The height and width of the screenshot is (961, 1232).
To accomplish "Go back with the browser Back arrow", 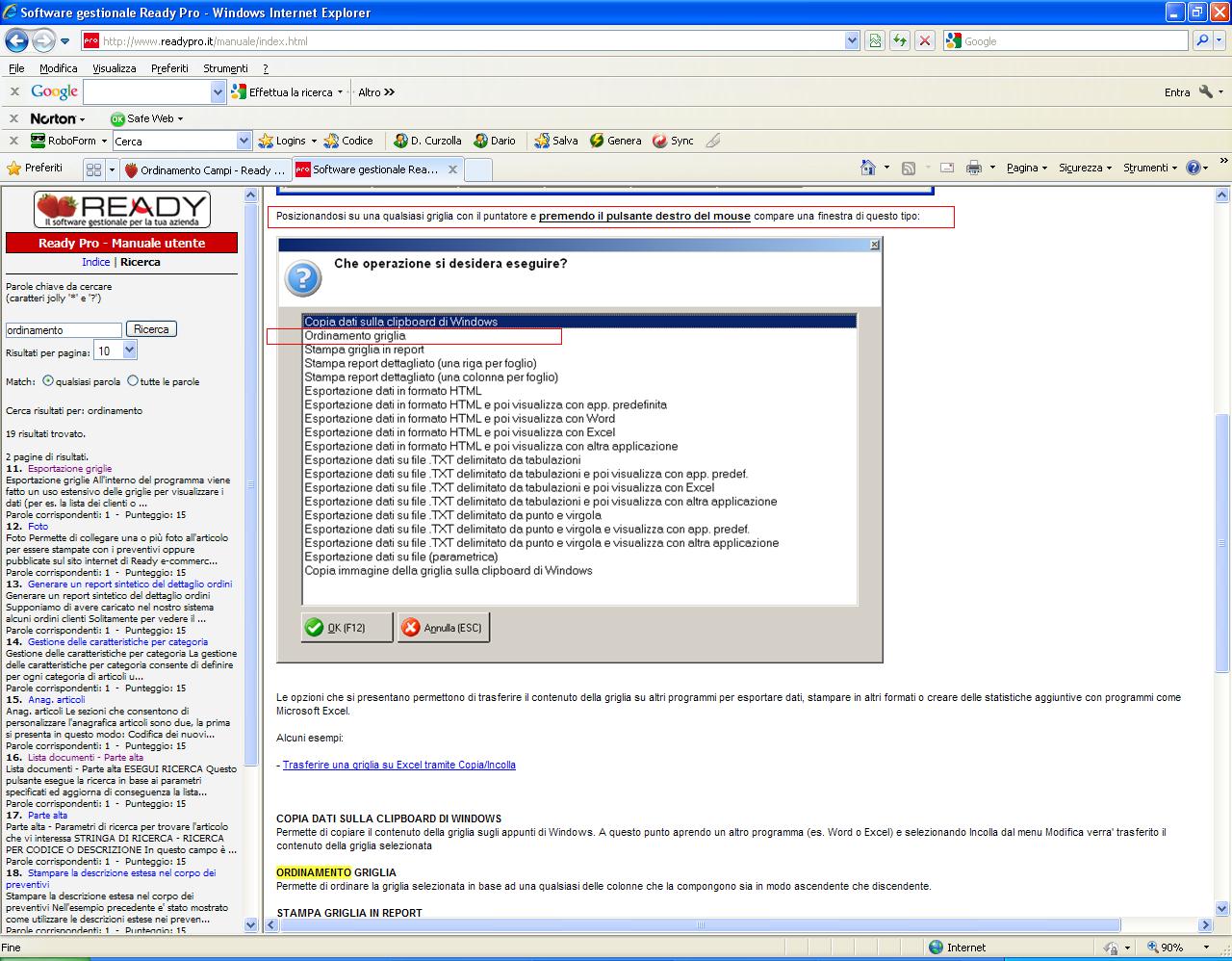I will coord(15,40).
